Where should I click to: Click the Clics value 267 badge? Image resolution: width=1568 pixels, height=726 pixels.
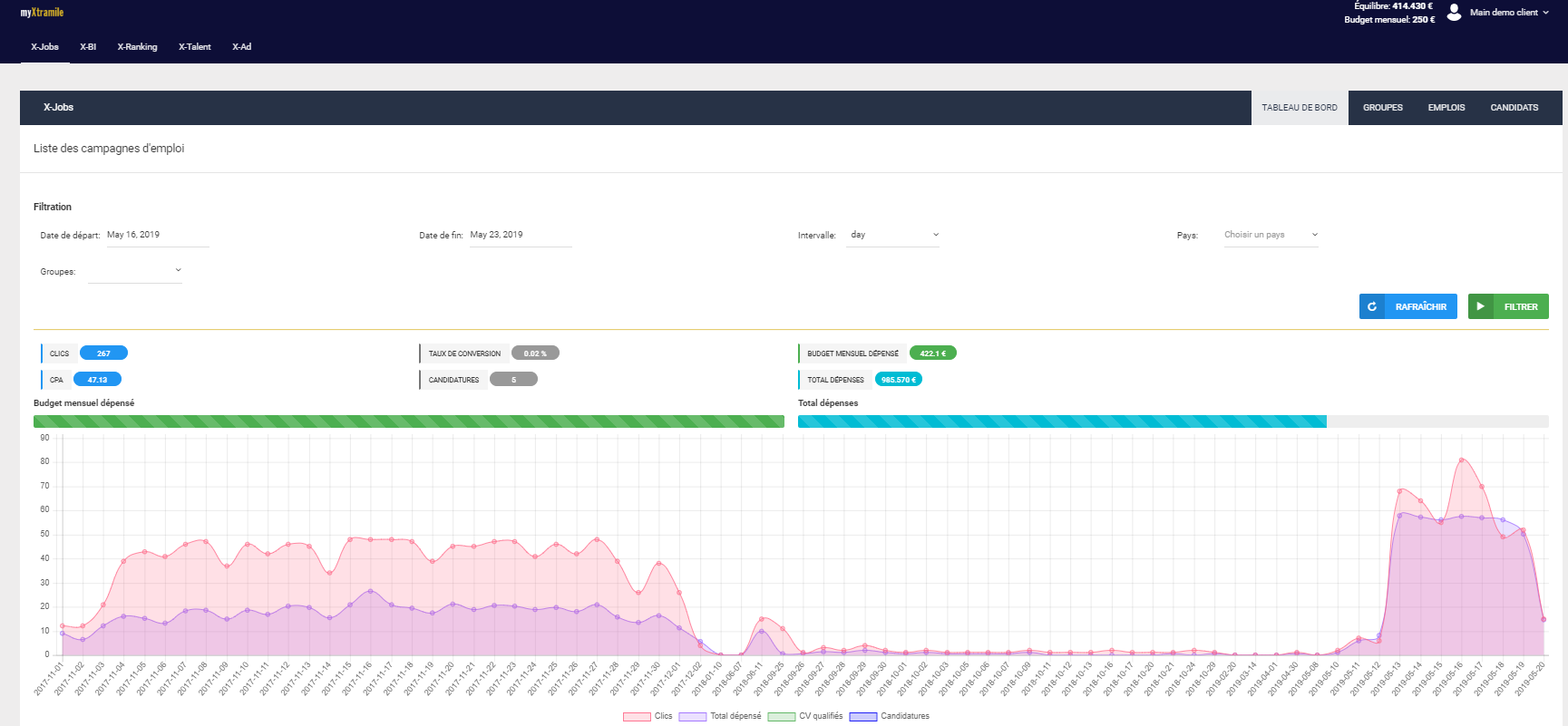pos(103,353)
